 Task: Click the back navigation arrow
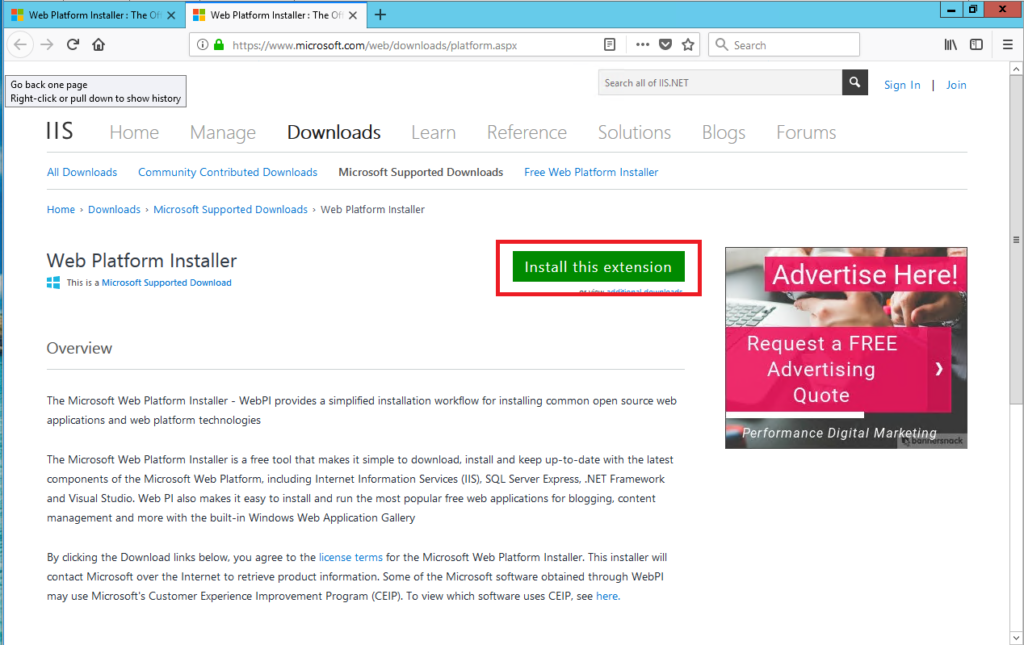click(x=20, y=44)
